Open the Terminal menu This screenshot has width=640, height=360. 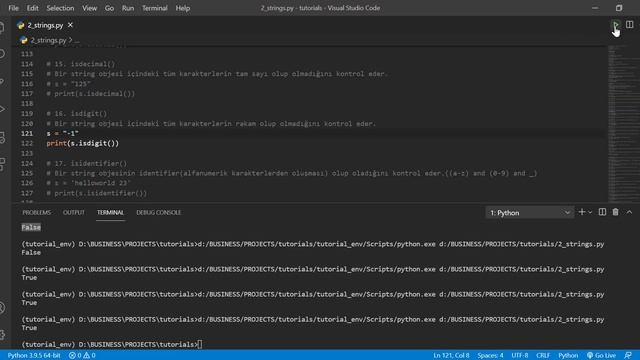click(x=155, y=8)
